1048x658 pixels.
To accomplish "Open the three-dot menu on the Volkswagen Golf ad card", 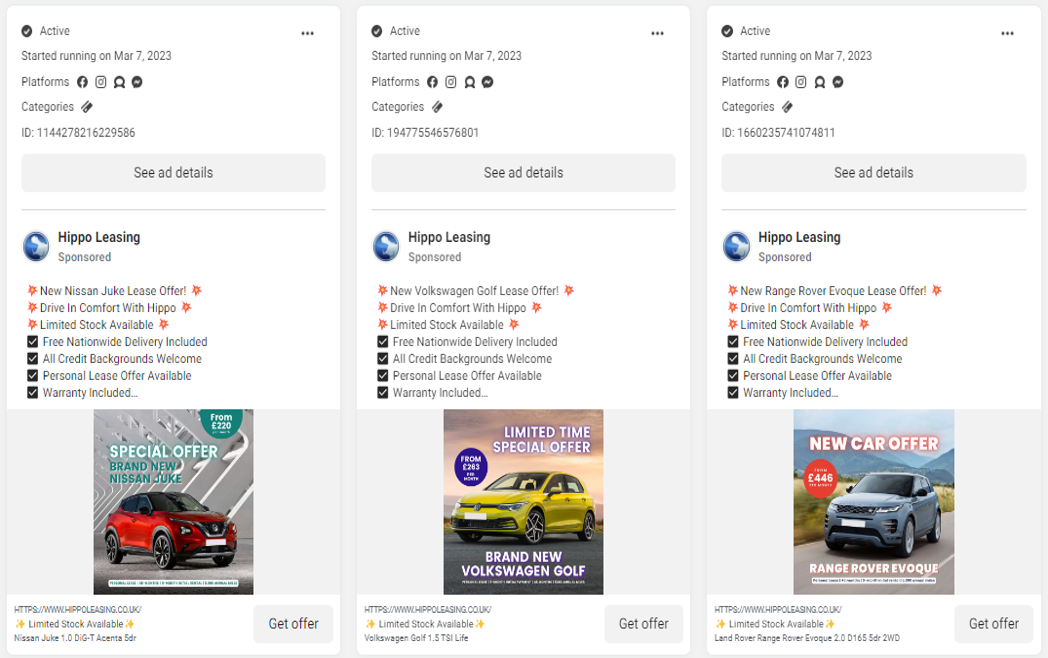I will pyautogui.click(x=658, y=33).
